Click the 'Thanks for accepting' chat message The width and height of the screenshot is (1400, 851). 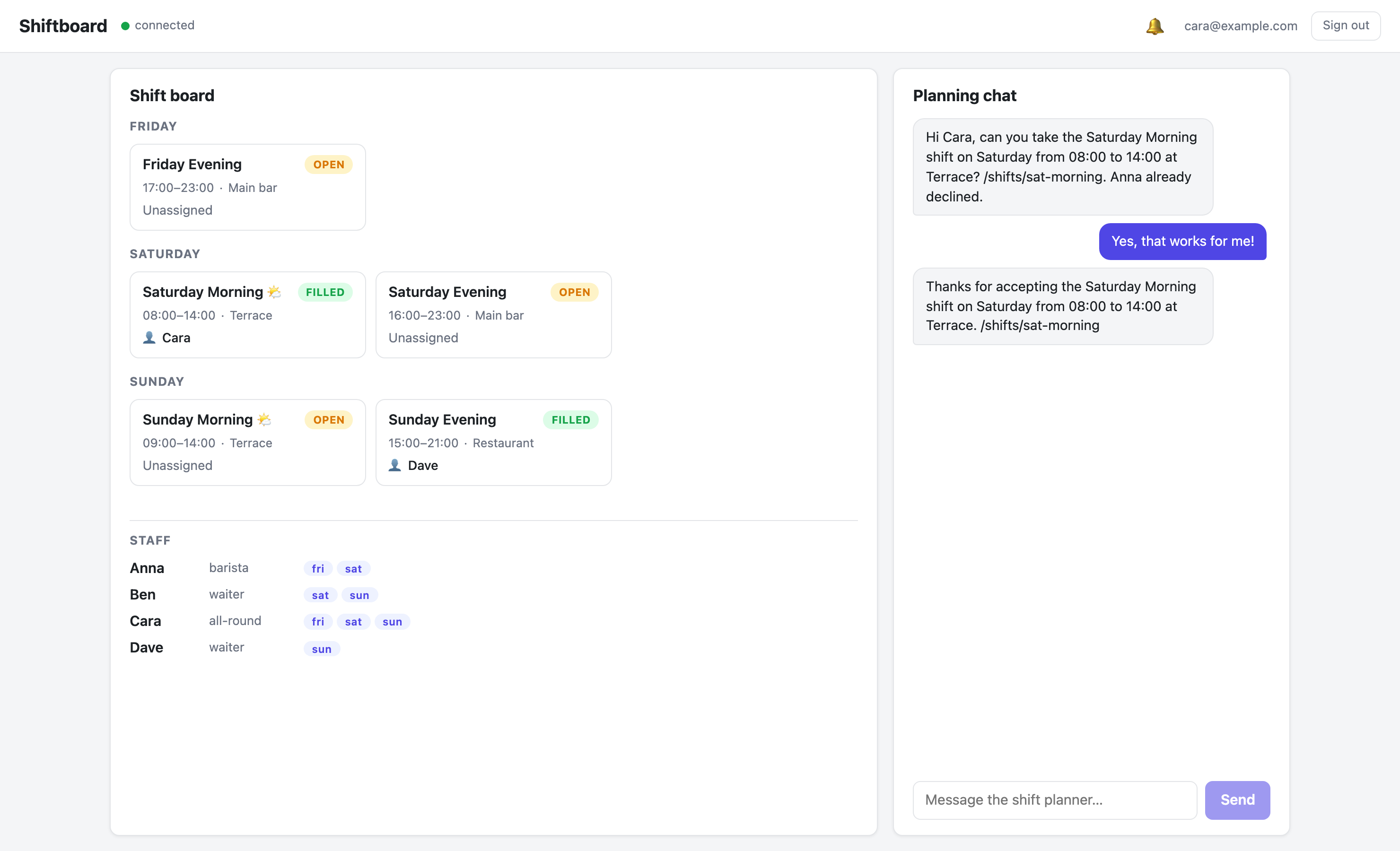1062,306
